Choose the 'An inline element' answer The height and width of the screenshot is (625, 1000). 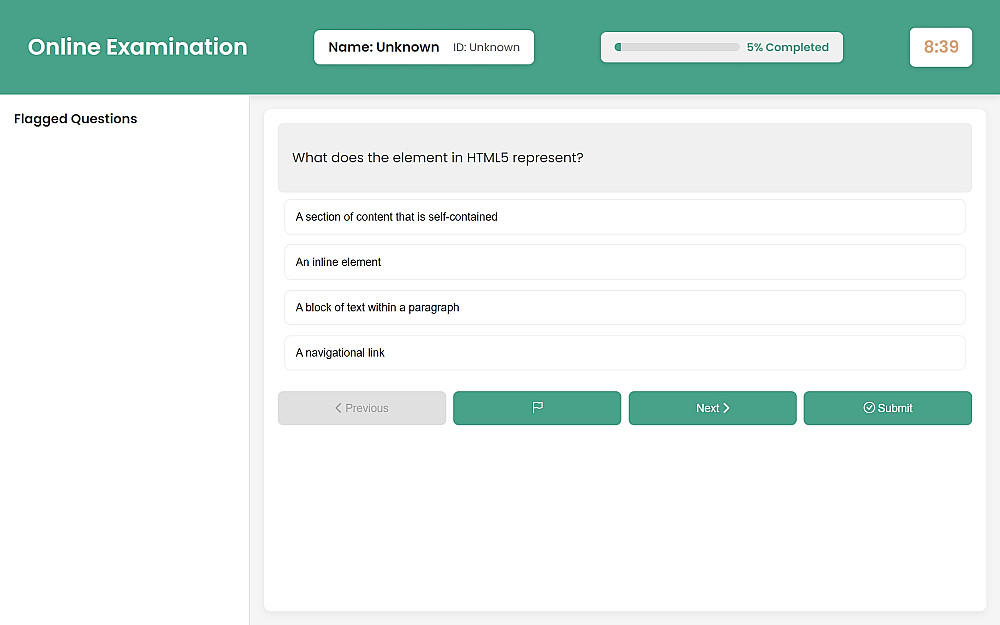pos(624,262)
